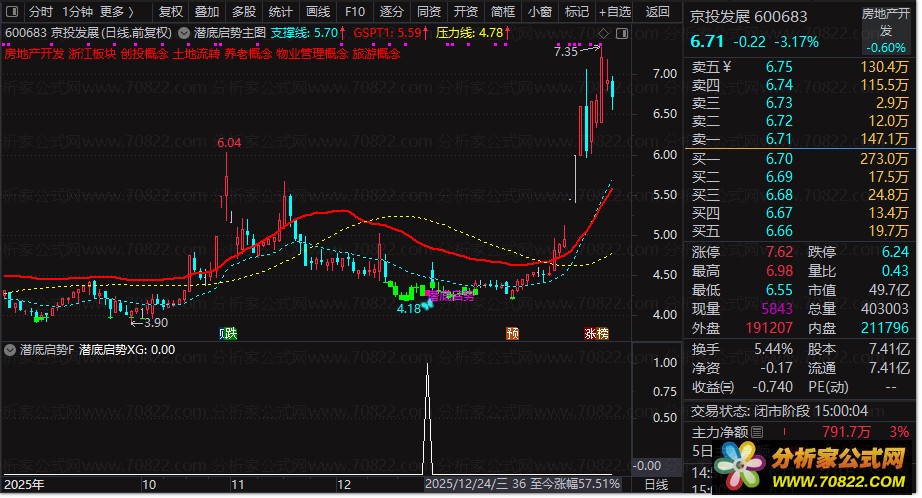This screenshot has width=922, height=498.
Task: Select the 日线 period label at bottom
Action: tap(656, 485)
